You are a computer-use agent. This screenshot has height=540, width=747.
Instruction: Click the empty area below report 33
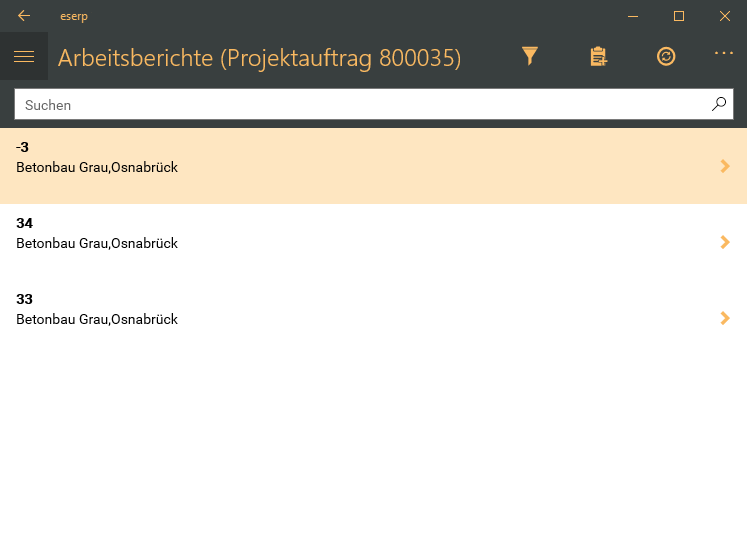[x=373, y=440]
